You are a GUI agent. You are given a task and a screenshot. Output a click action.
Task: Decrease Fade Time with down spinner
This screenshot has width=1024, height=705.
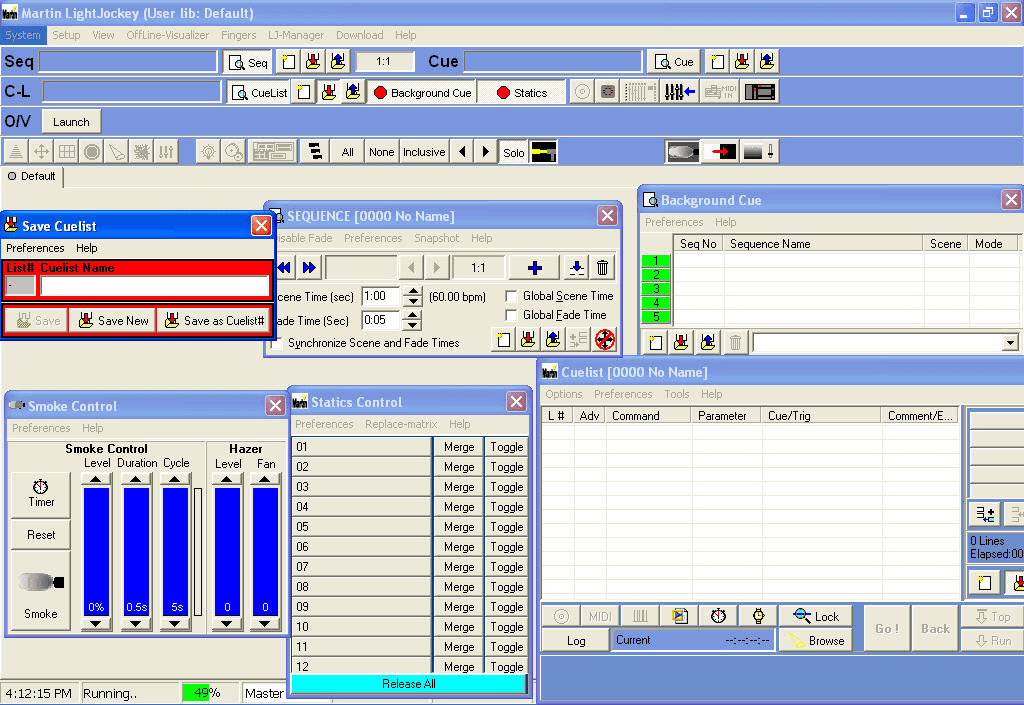[413, 326]
